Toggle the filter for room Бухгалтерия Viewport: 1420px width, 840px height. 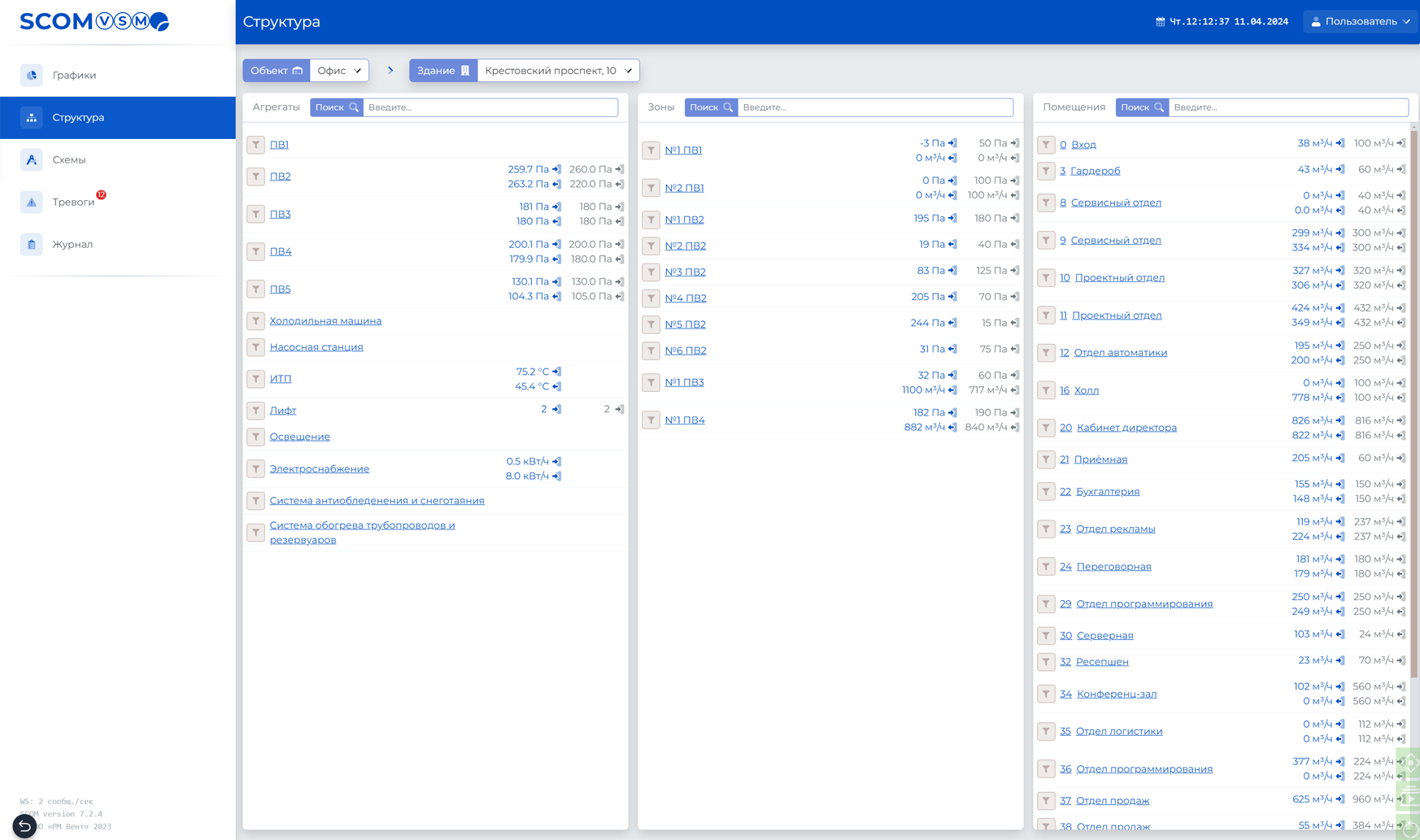tap(1046, 491)
